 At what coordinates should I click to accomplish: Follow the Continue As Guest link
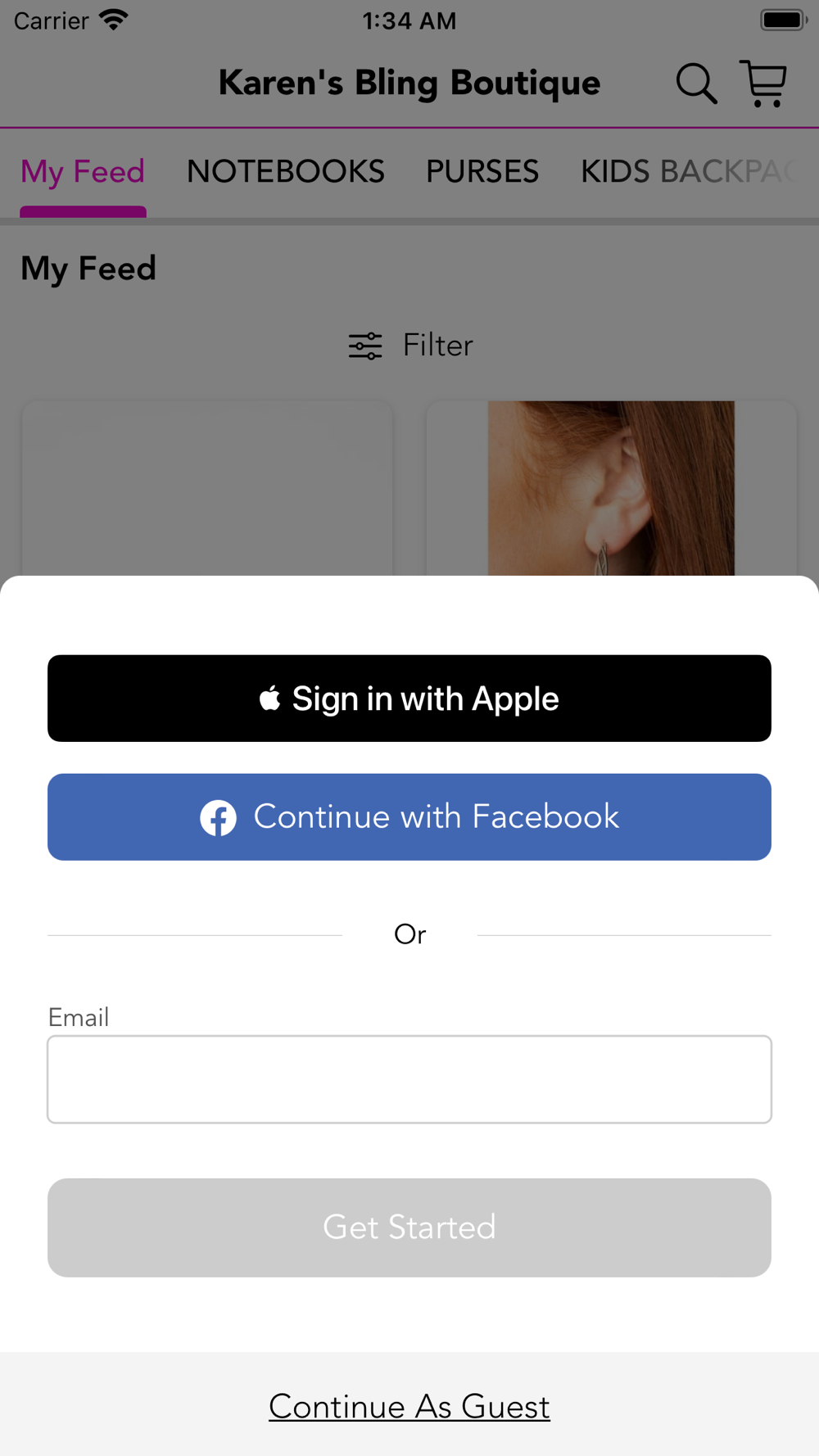click(x=409, y=1406)
